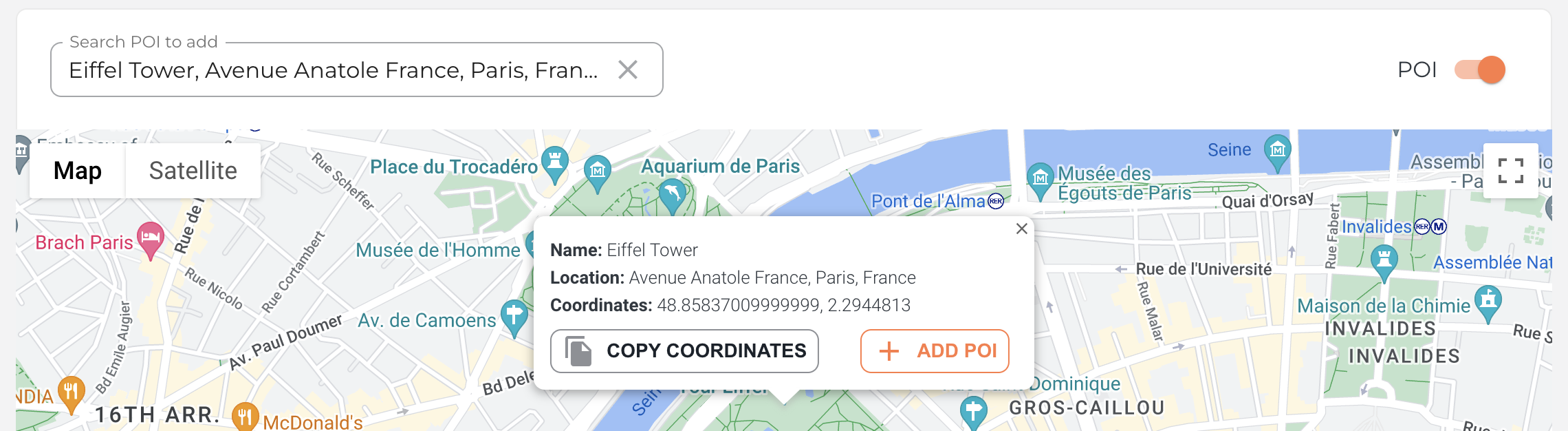This screenshot has width=1568, height=431.
Task: Select the Map view tab
Action: pos(78,171)
